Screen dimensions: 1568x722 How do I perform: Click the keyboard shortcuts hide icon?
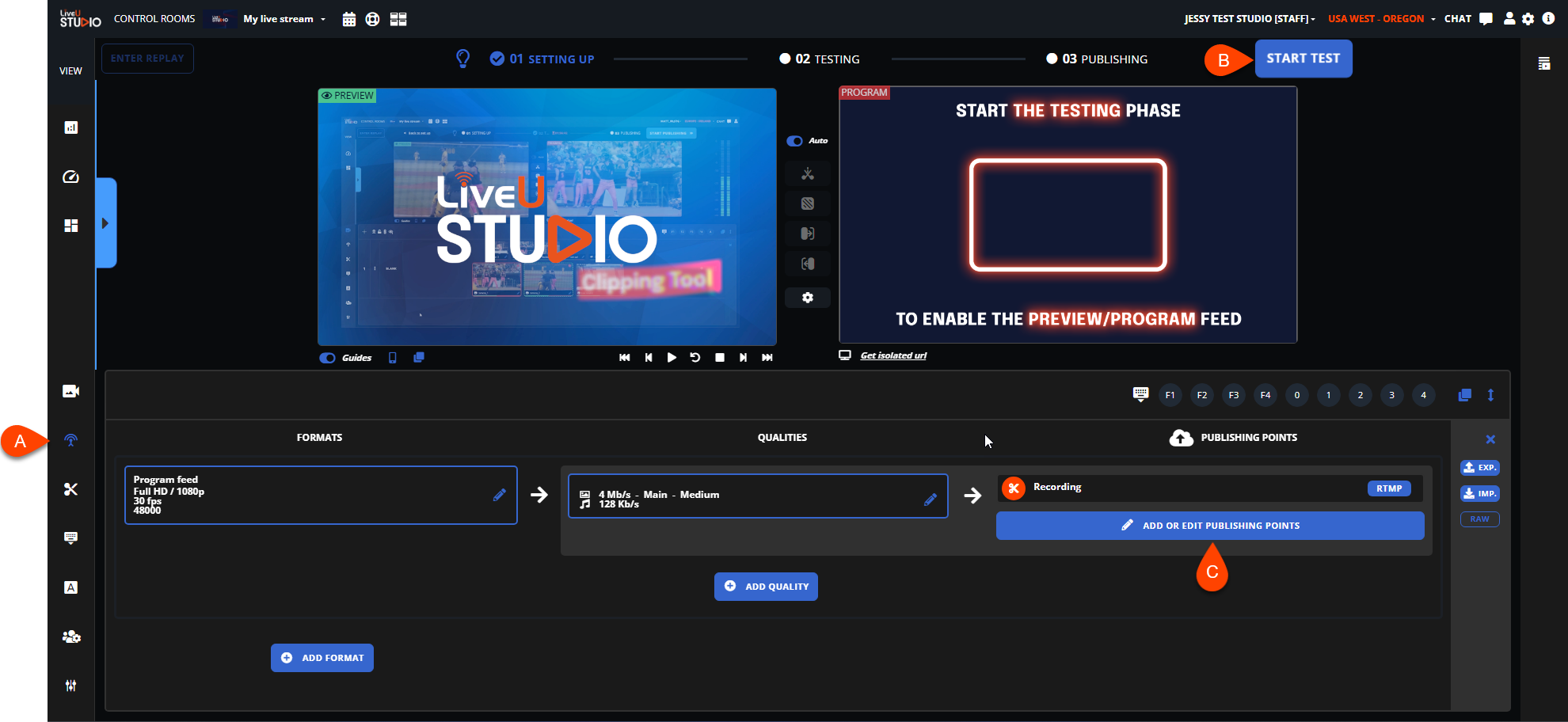tap(1140, 395)
